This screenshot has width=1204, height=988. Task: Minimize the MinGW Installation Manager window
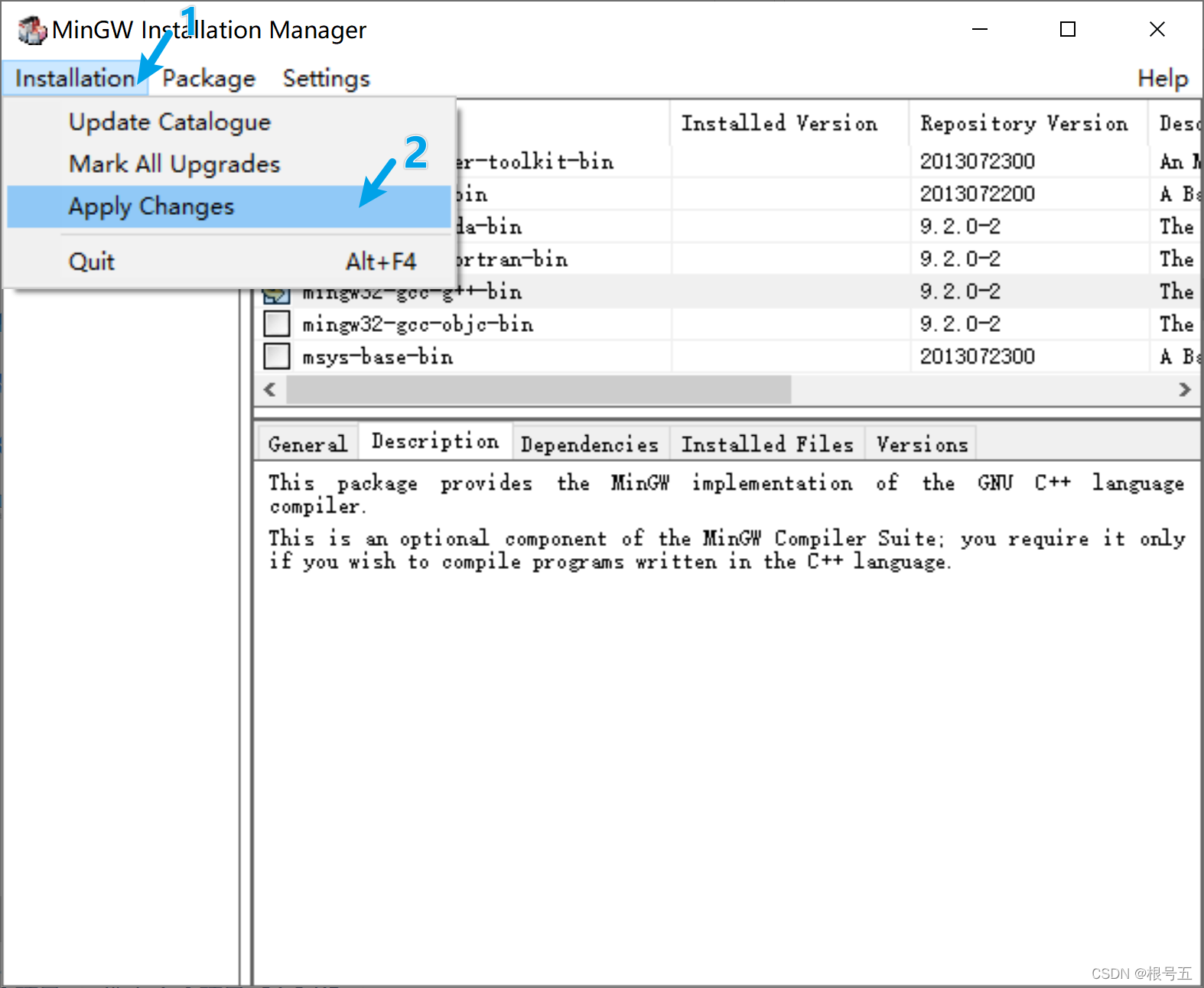pyautogui.click(x=980, y=29)
